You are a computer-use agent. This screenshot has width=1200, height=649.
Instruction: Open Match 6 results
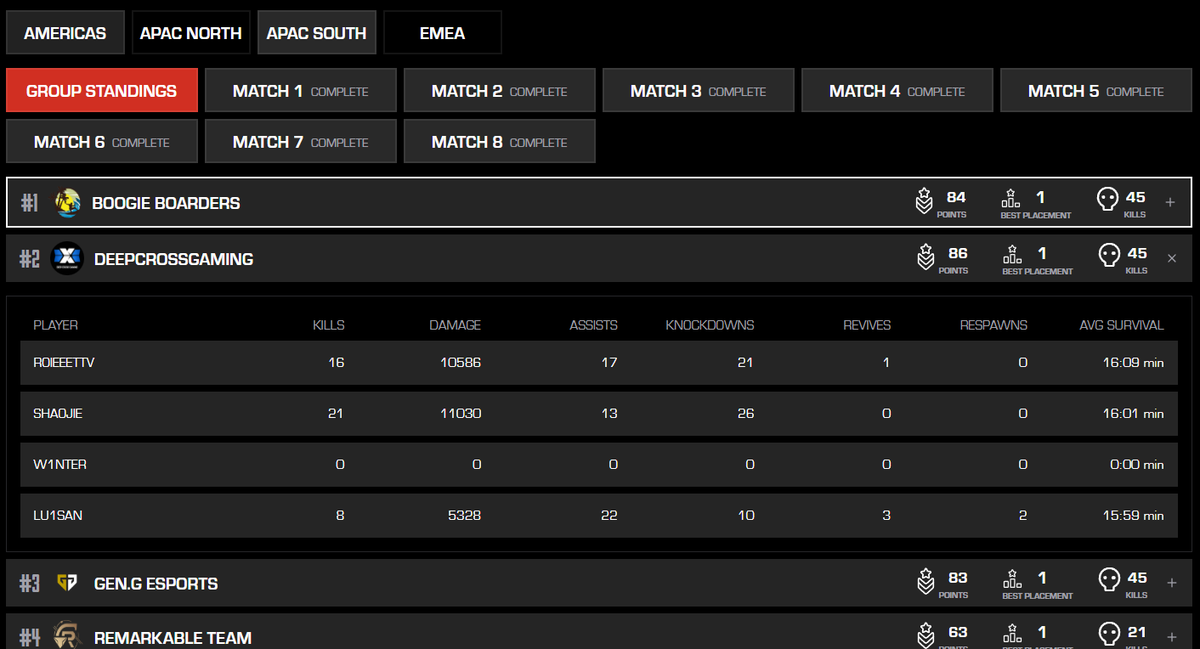tap(101, 141)
